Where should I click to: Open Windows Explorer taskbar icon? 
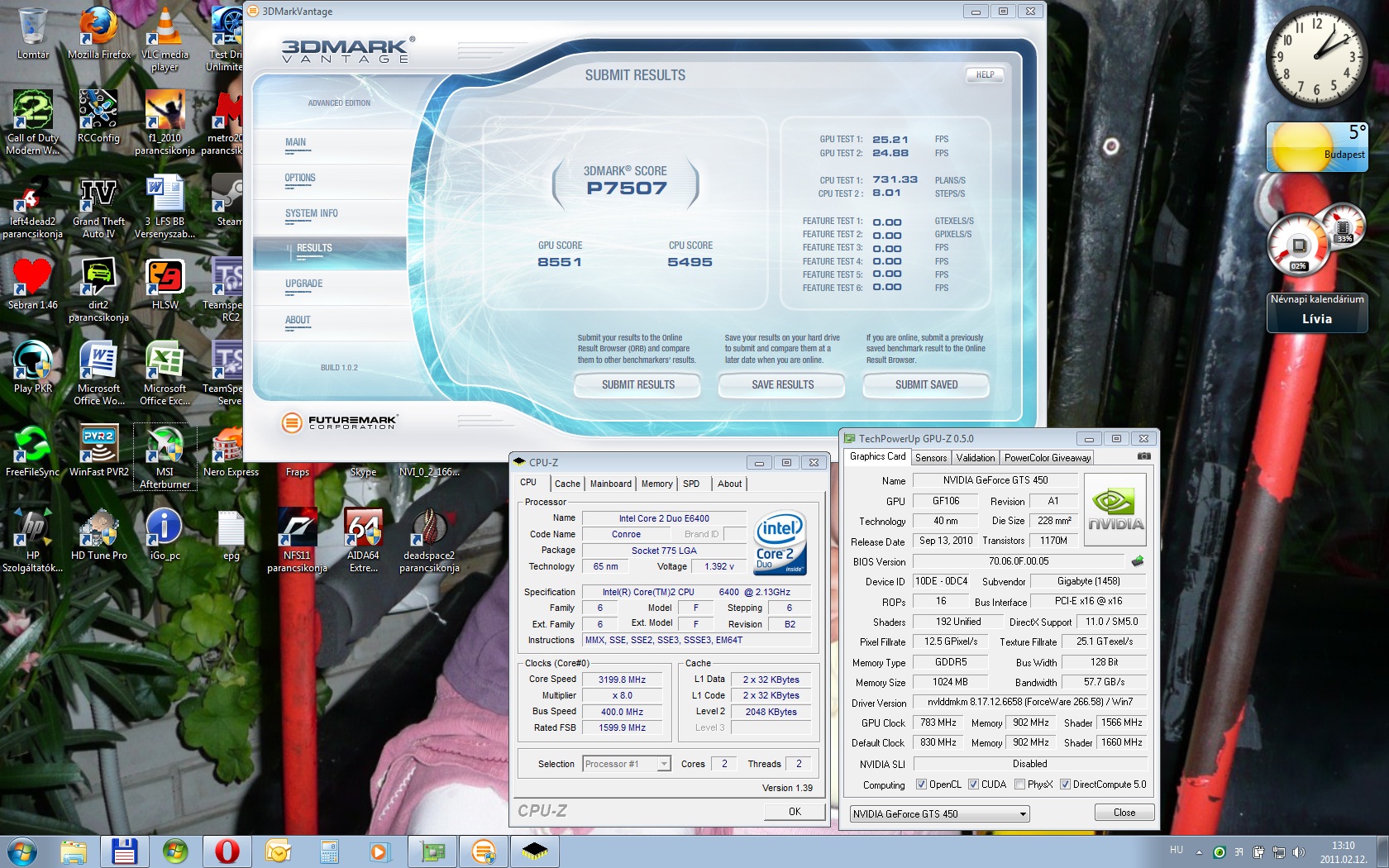(x=73, y=851)
